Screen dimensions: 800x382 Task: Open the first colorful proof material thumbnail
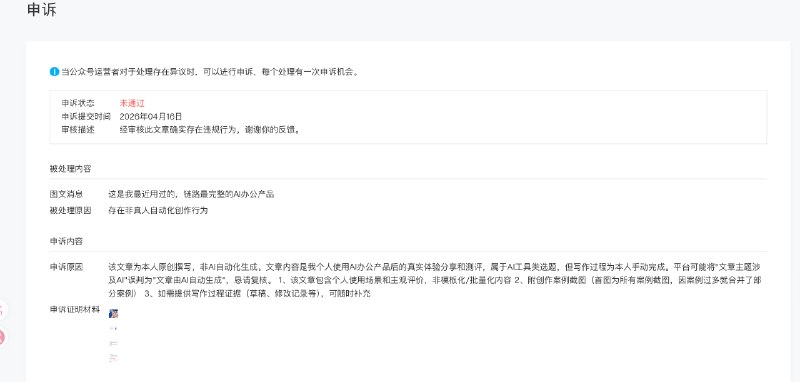[x=113, y=313]
